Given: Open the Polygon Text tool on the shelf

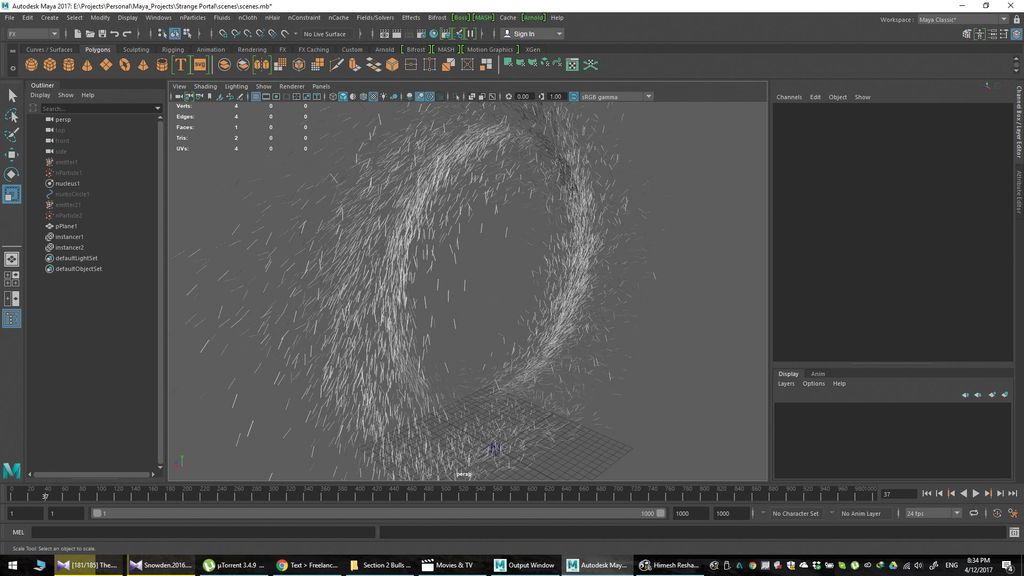Looking at the screenshot, I should 180,64.
